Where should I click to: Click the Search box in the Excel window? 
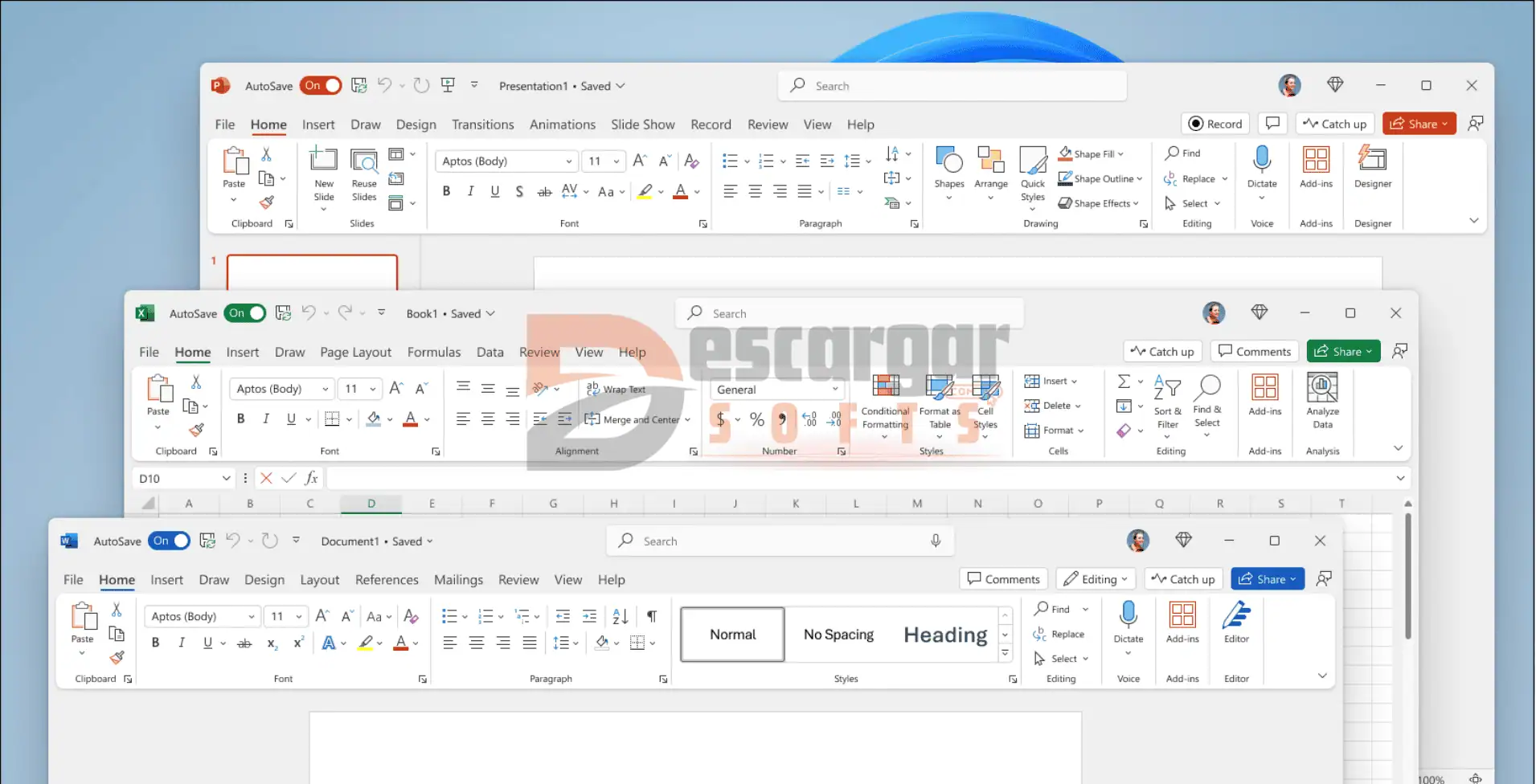850,313
